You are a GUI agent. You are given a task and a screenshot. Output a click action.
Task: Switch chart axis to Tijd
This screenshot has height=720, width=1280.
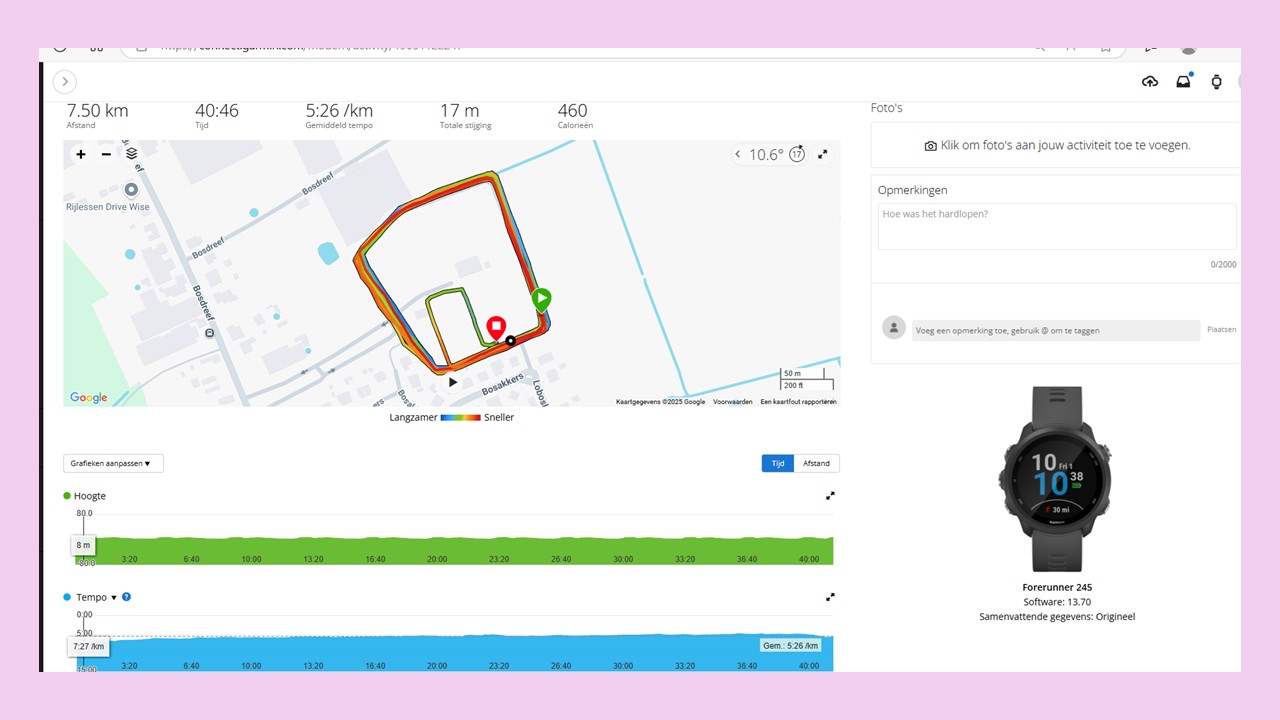(777, 463)
